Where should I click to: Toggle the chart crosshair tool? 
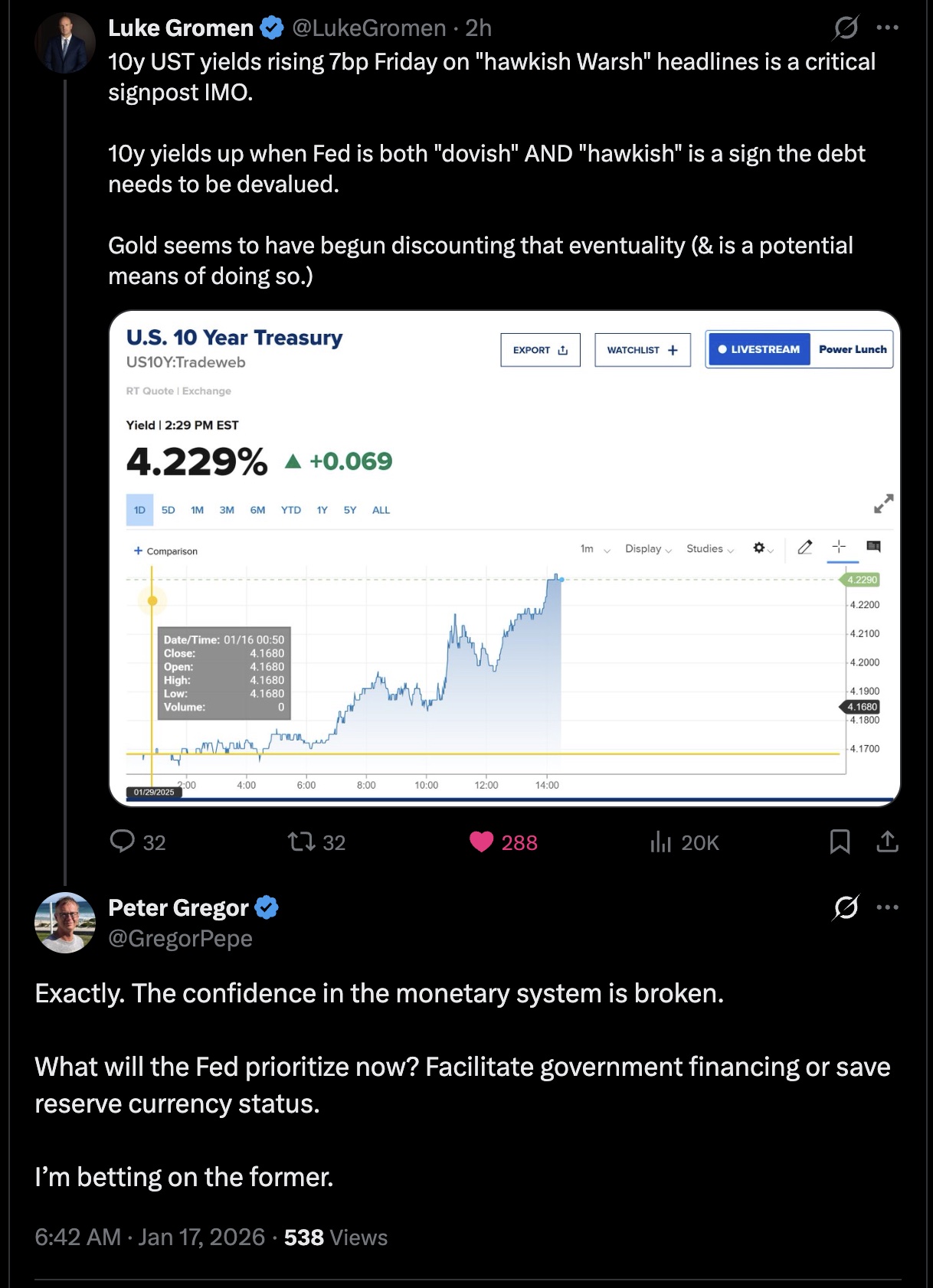(x=840, y=547)
